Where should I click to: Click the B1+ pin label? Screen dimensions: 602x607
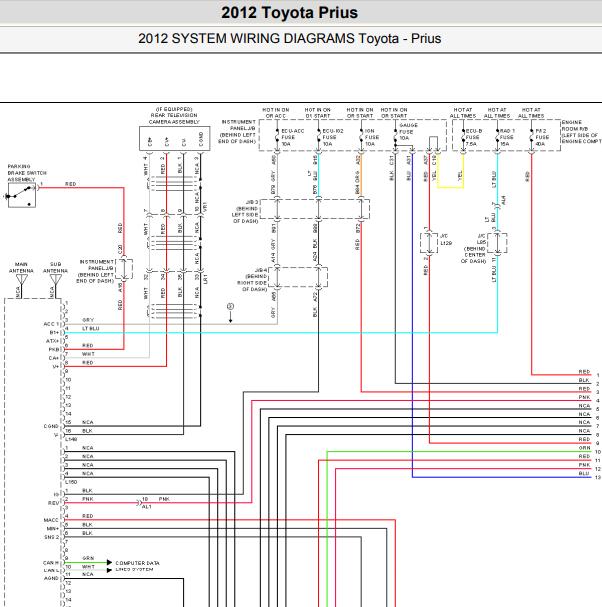tap(54, 333)
